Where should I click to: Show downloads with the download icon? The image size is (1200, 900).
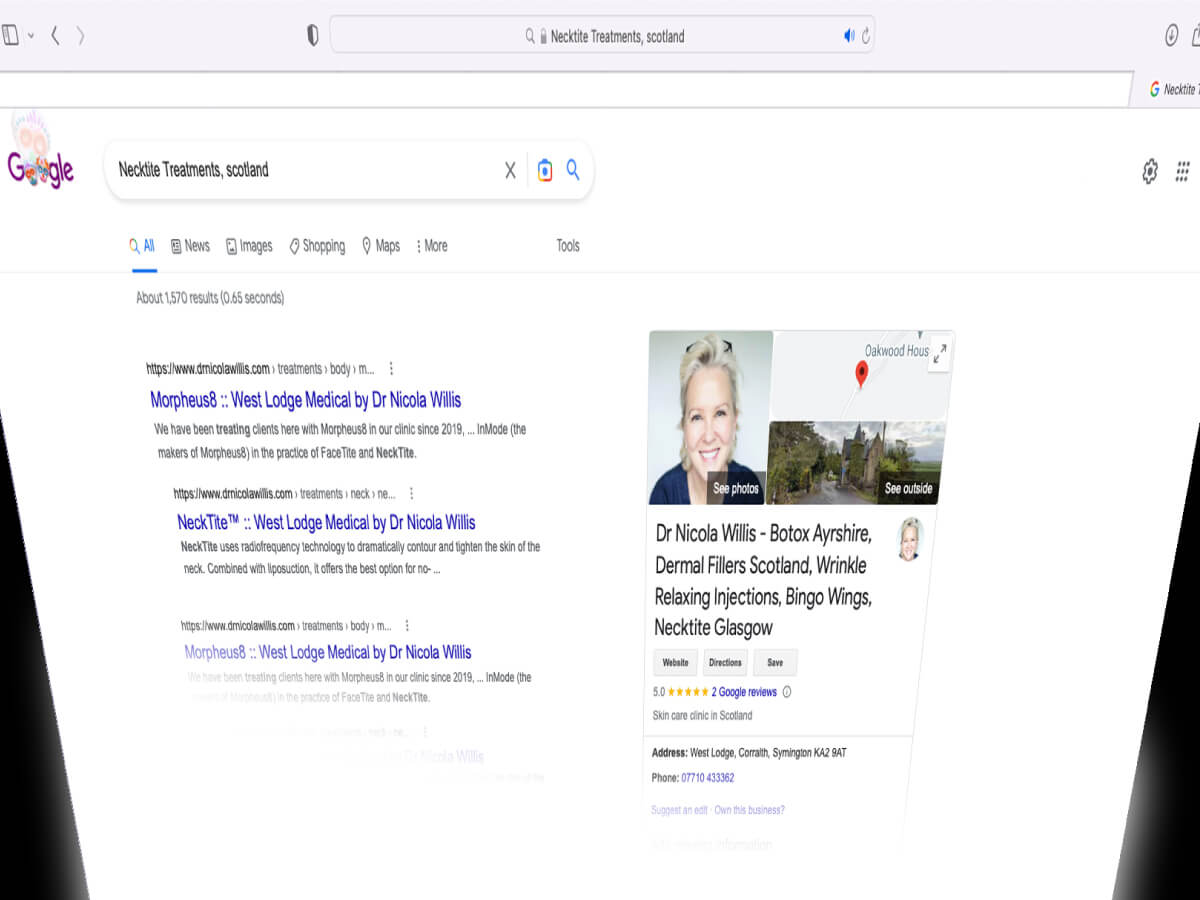[1172, 36]
